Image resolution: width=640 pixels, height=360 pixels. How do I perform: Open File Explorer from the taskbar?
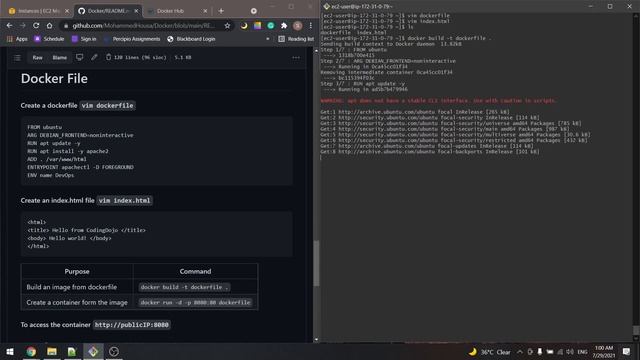tap(52, 351)
